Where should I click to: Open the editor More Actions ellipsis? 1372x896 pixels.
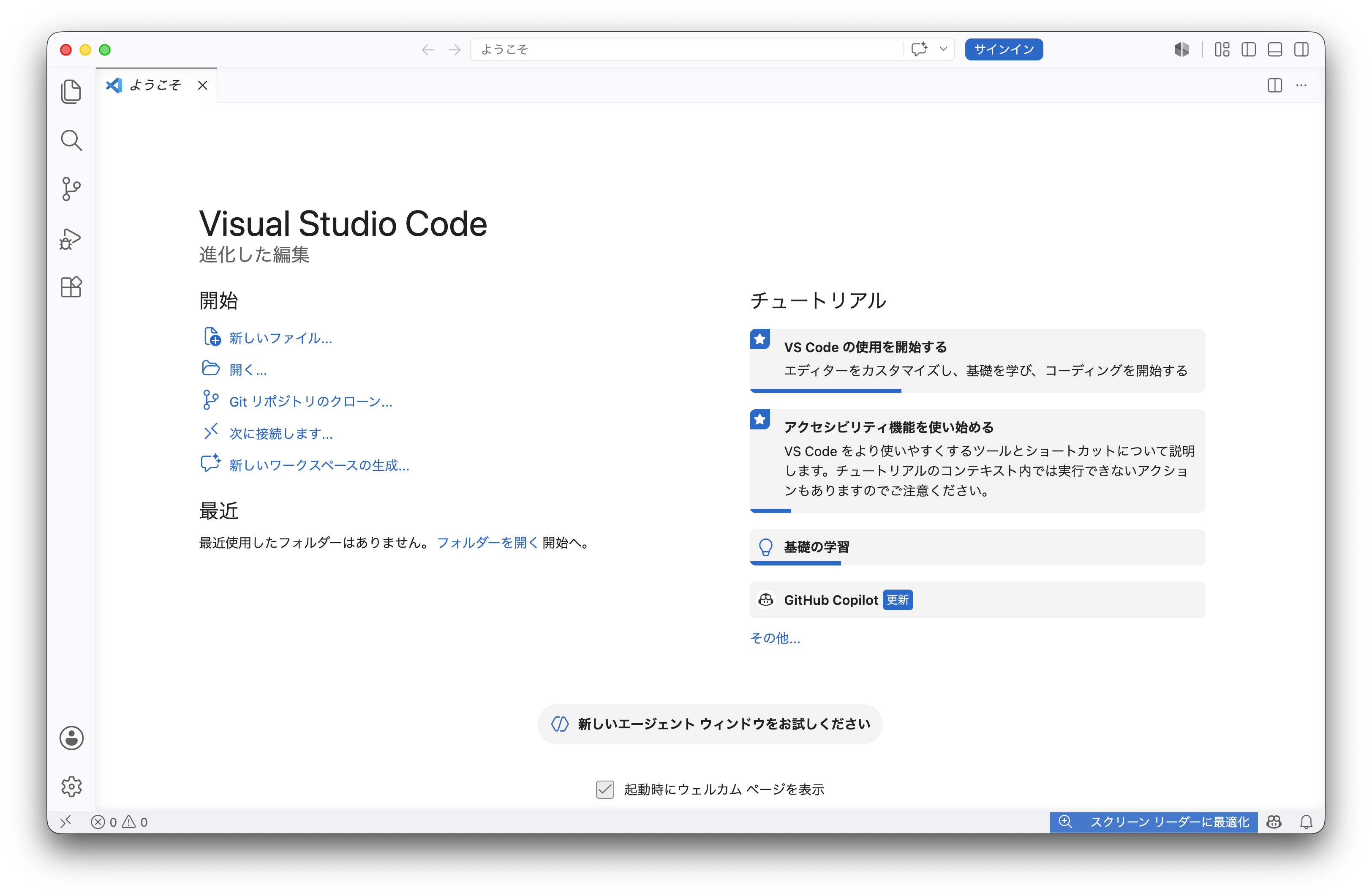pyautogui.click(x=1301, y=85)
